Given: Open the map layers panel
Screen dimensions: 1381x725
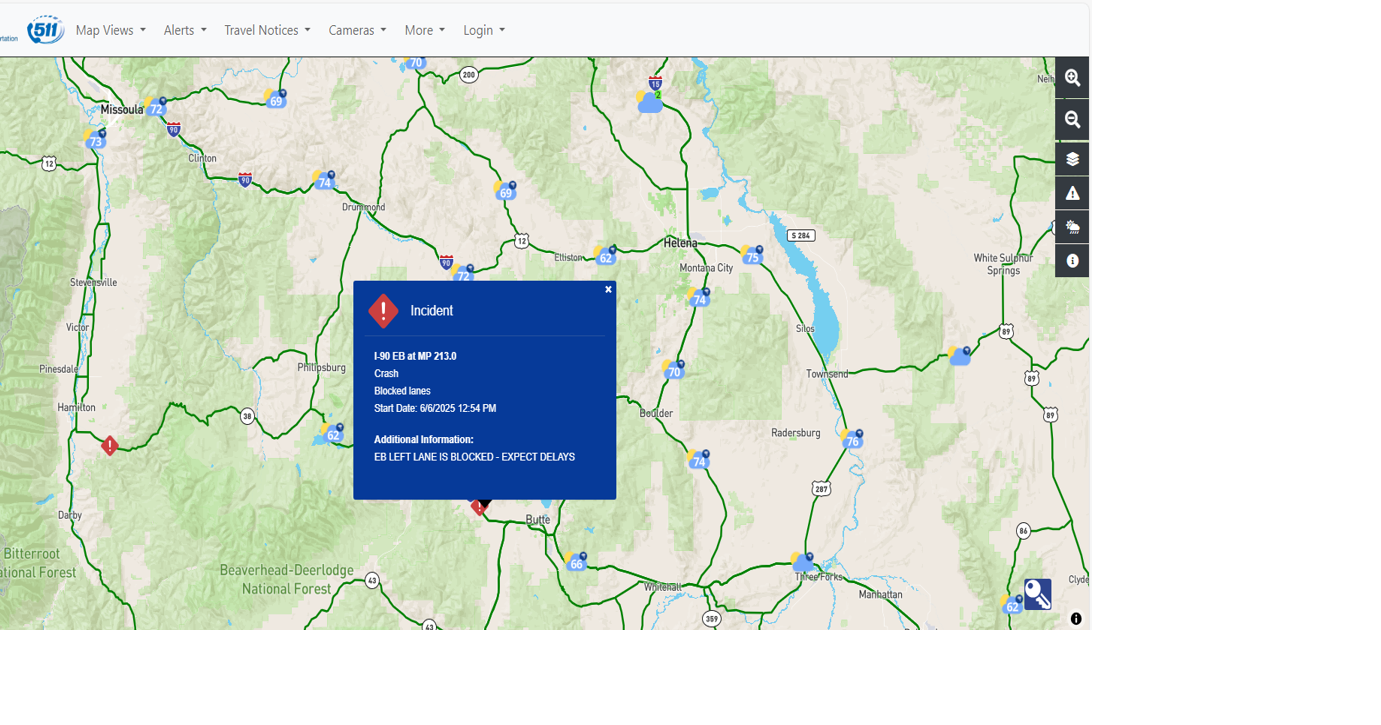Looking at the screenshot, I should 1072,159.
